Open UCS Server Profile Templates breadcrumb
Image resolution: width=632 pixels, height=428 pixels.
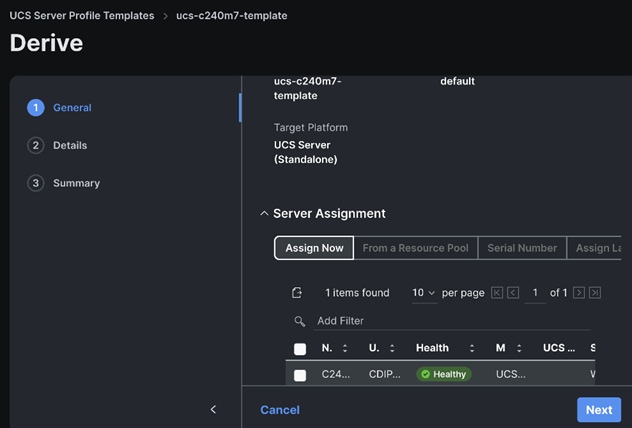[82, 16]
